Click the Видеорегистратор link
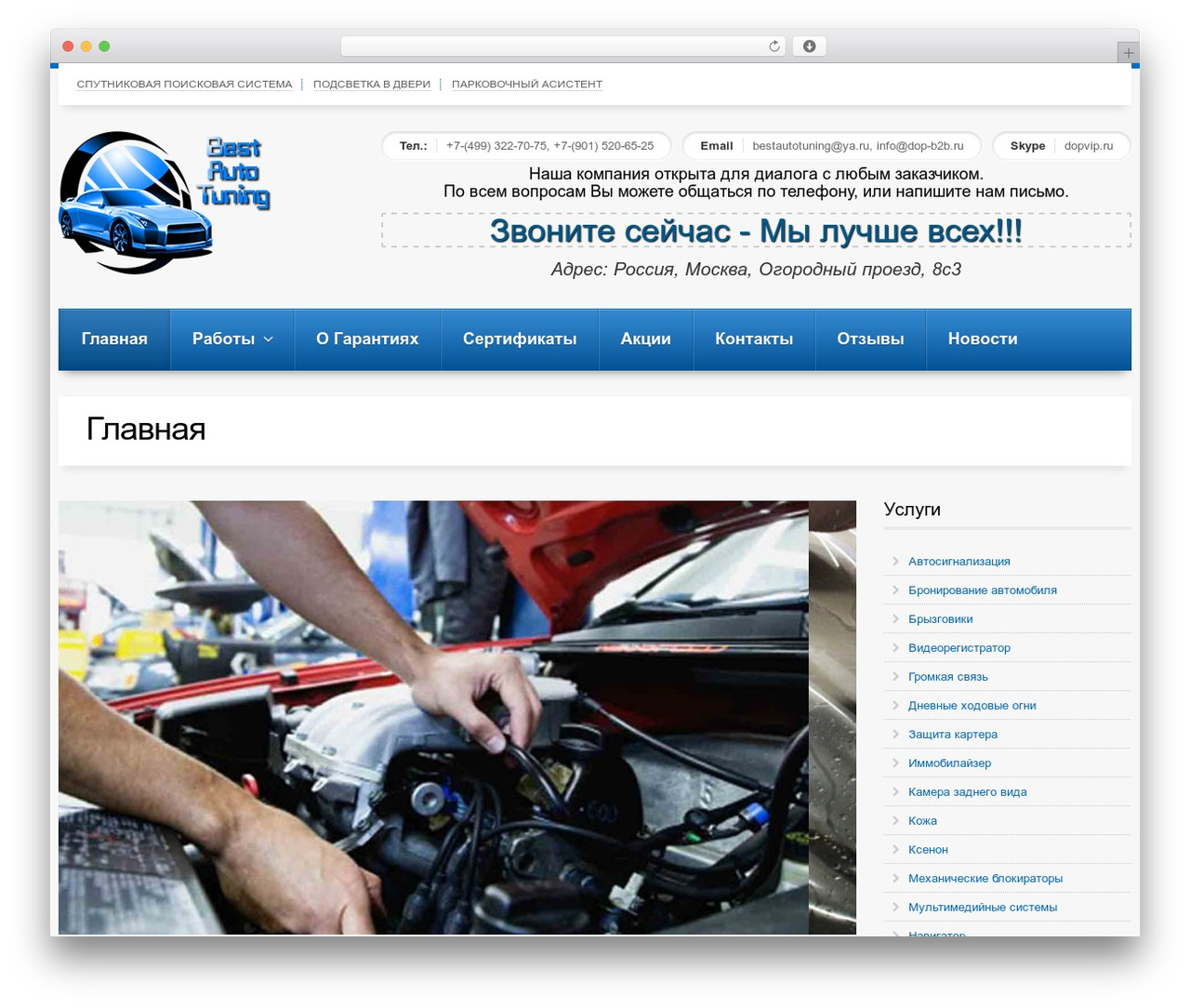This screenshot has width=1190, height=1008. tap(959, 648)
